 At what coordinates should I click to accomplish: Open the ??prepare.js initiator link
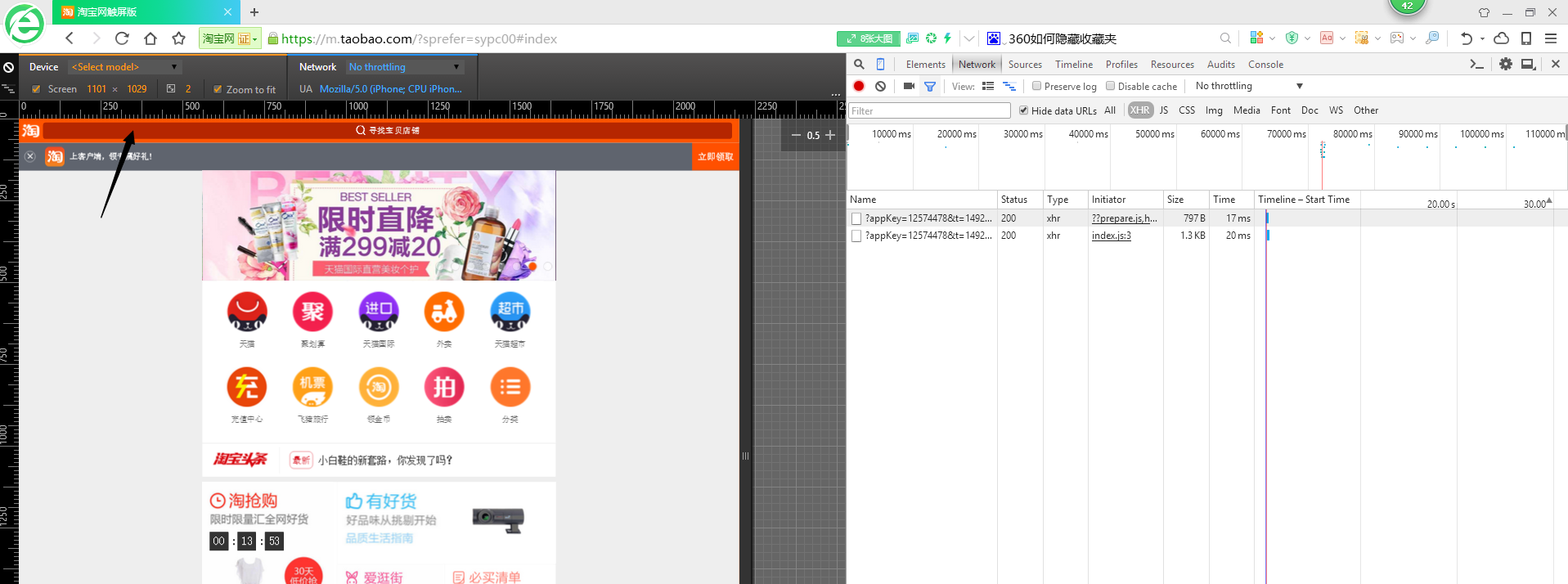(1125, 218)
